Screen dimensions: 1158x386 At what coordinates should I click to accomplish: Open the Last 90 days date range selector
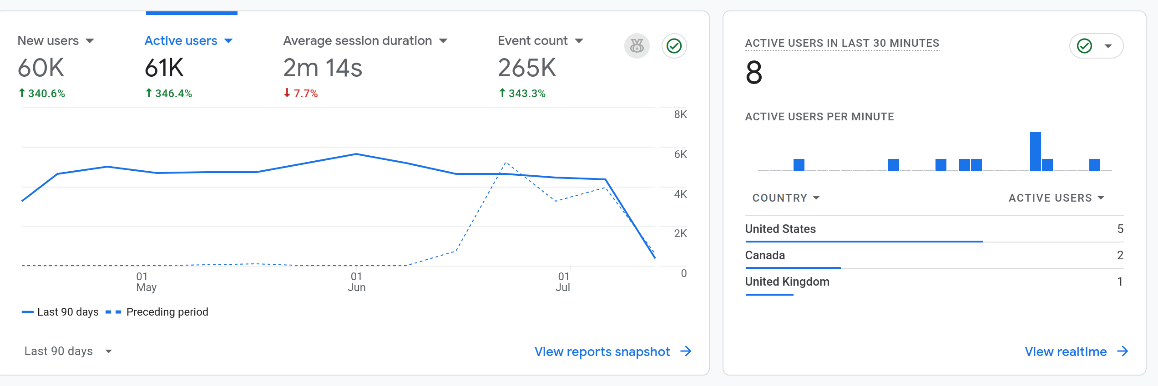click(x=68, y=351)
